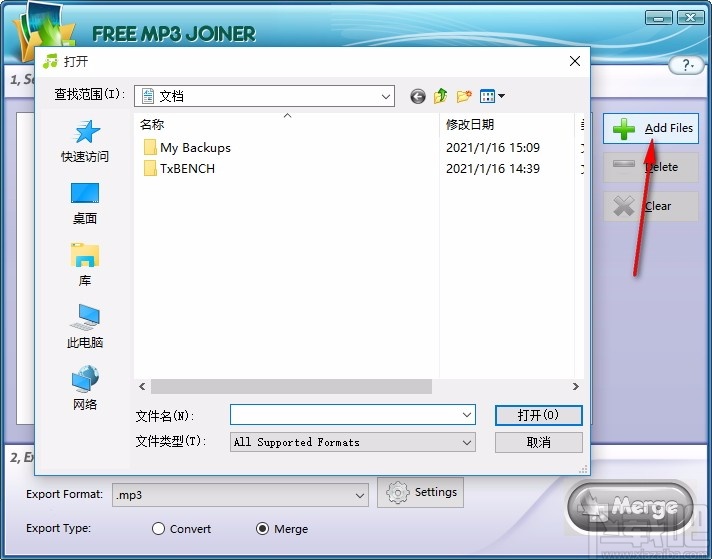Go up one folder level icon
Image resolution: width=712 pixels, height=560 pixels.
(440, 96)
